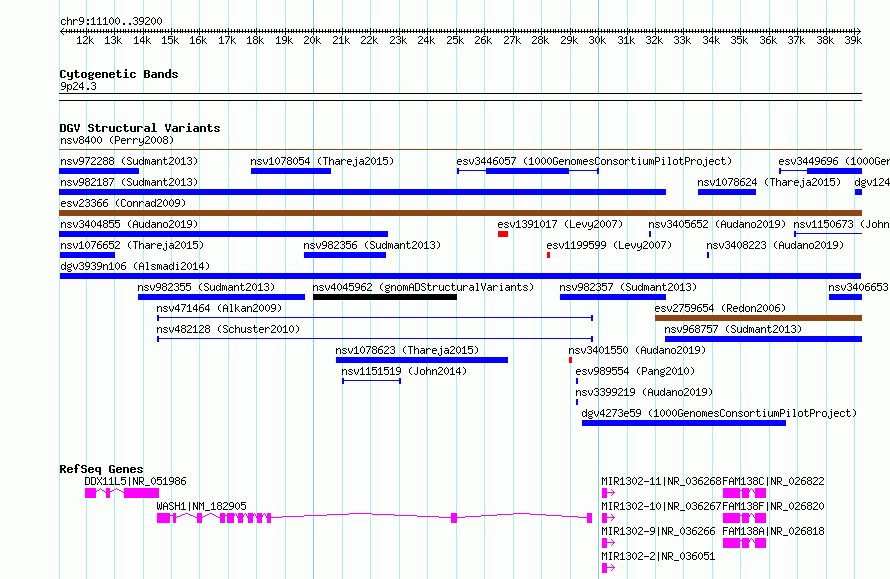Open nsv1151519 (John2014) variant label
Screen dimensions: 890x579
[404, 371]
